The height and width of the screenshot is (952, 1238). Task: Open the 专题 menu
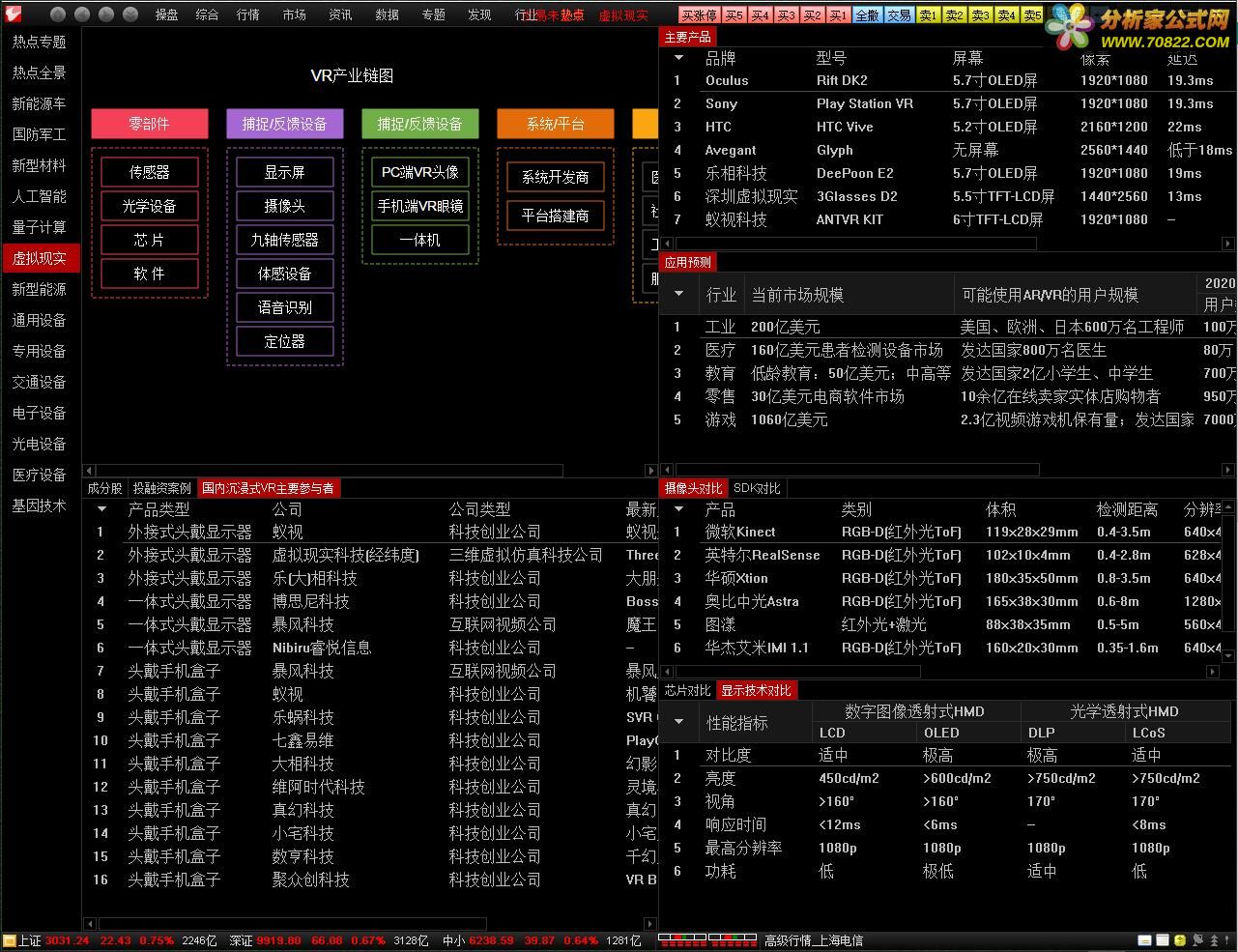click(x=433, y=14)
